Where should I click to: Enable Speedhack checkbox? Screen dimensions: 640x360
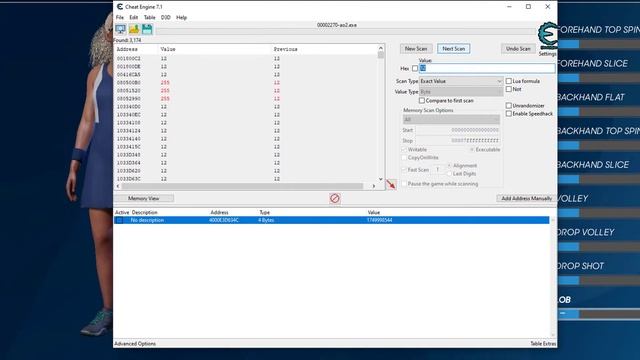click(x=509, y=114)
